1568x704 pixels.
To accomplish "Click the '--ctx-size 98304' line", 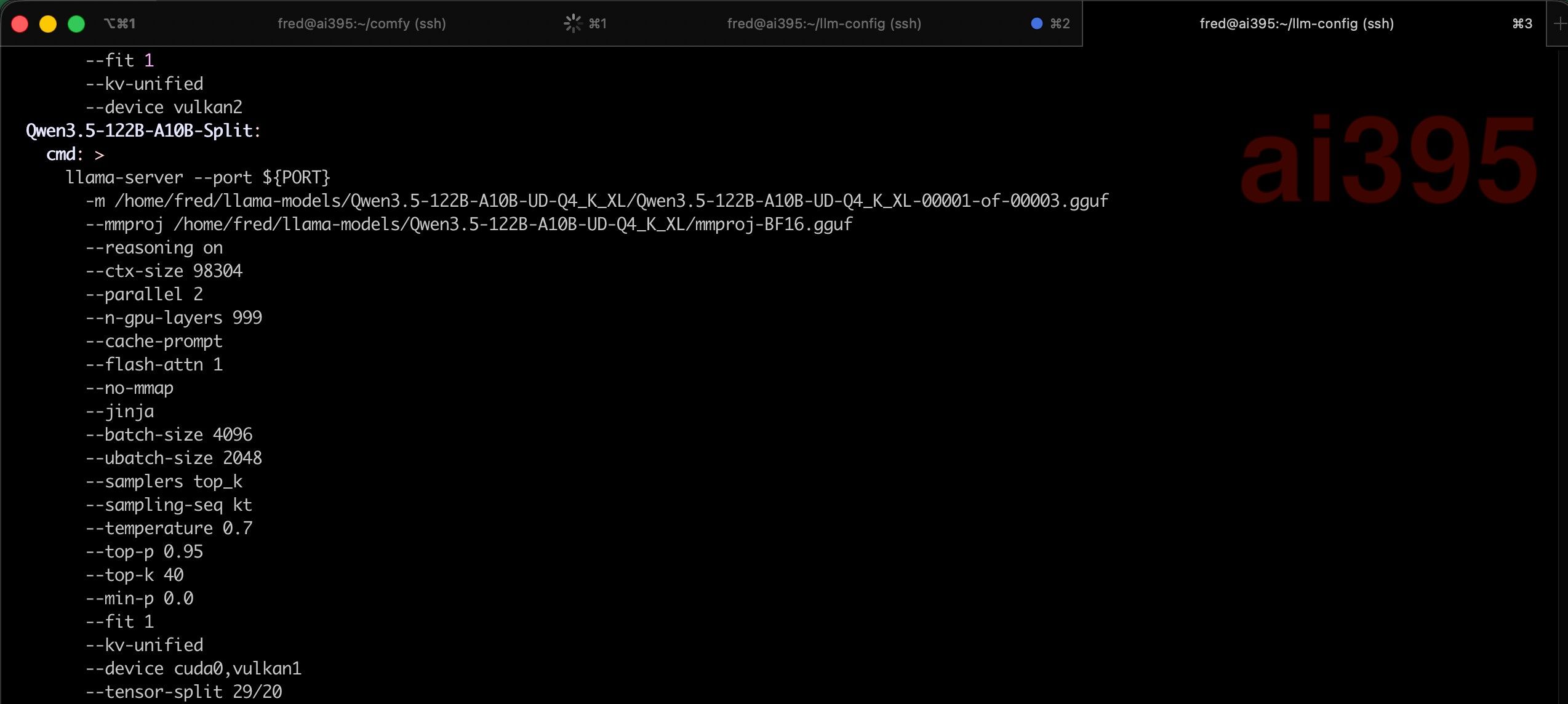I will 164,271.
